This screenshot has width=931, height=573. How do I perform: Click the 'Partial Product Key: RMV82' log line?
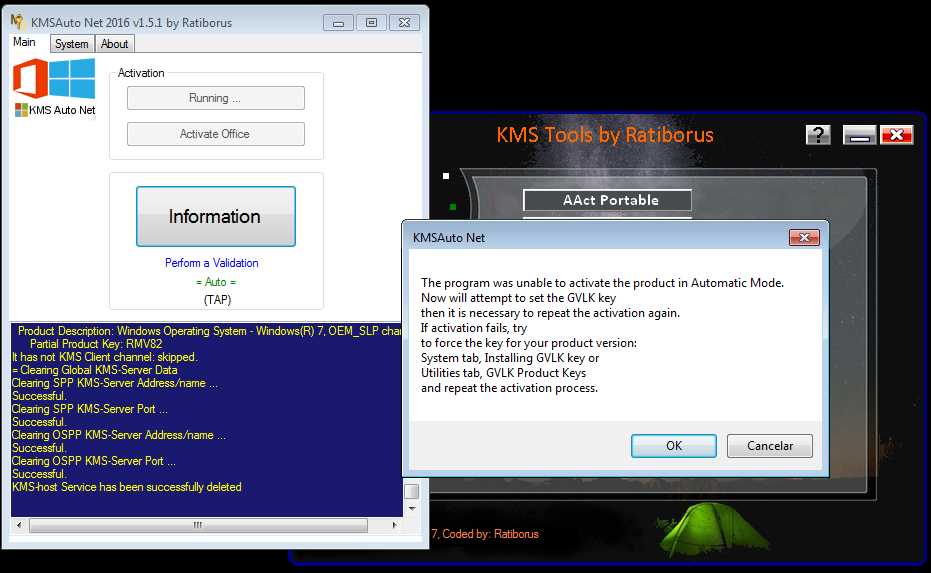pyautogui.click(x=96, y=344)
